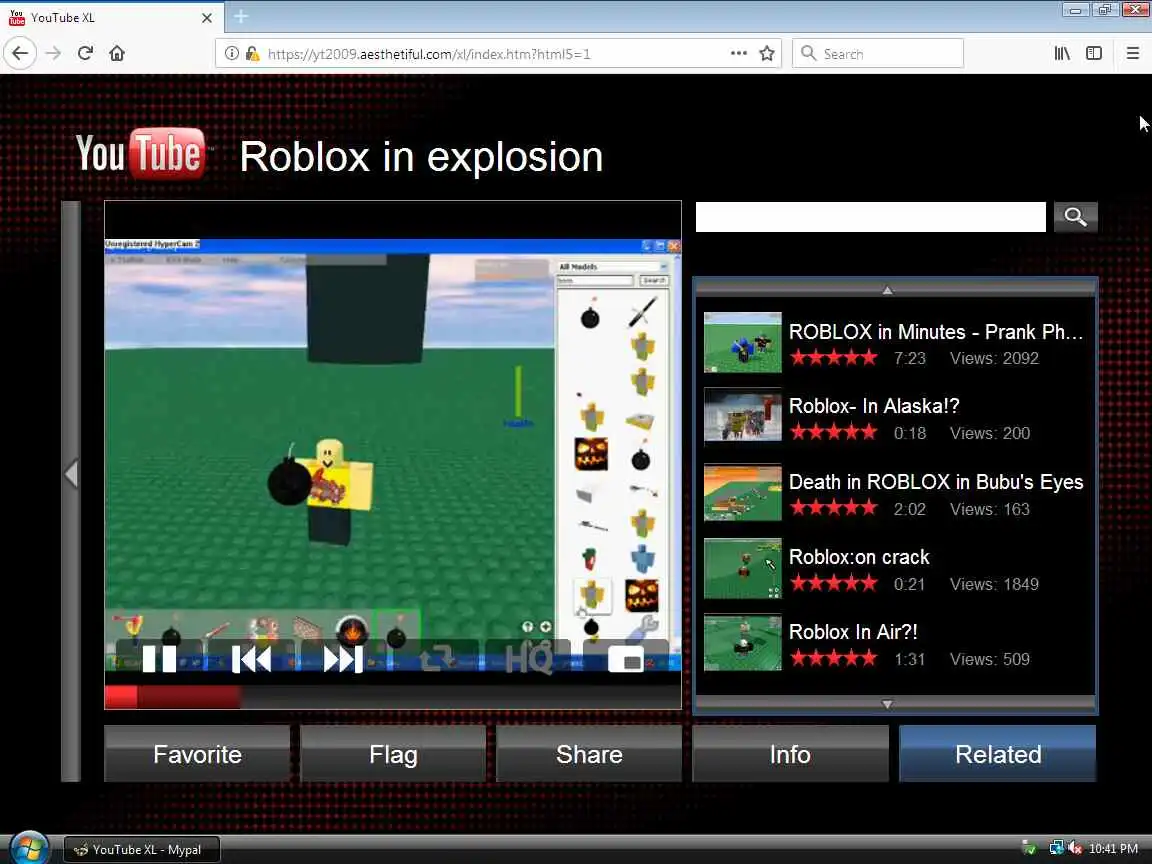Click the green shield tray icon

1029,849
